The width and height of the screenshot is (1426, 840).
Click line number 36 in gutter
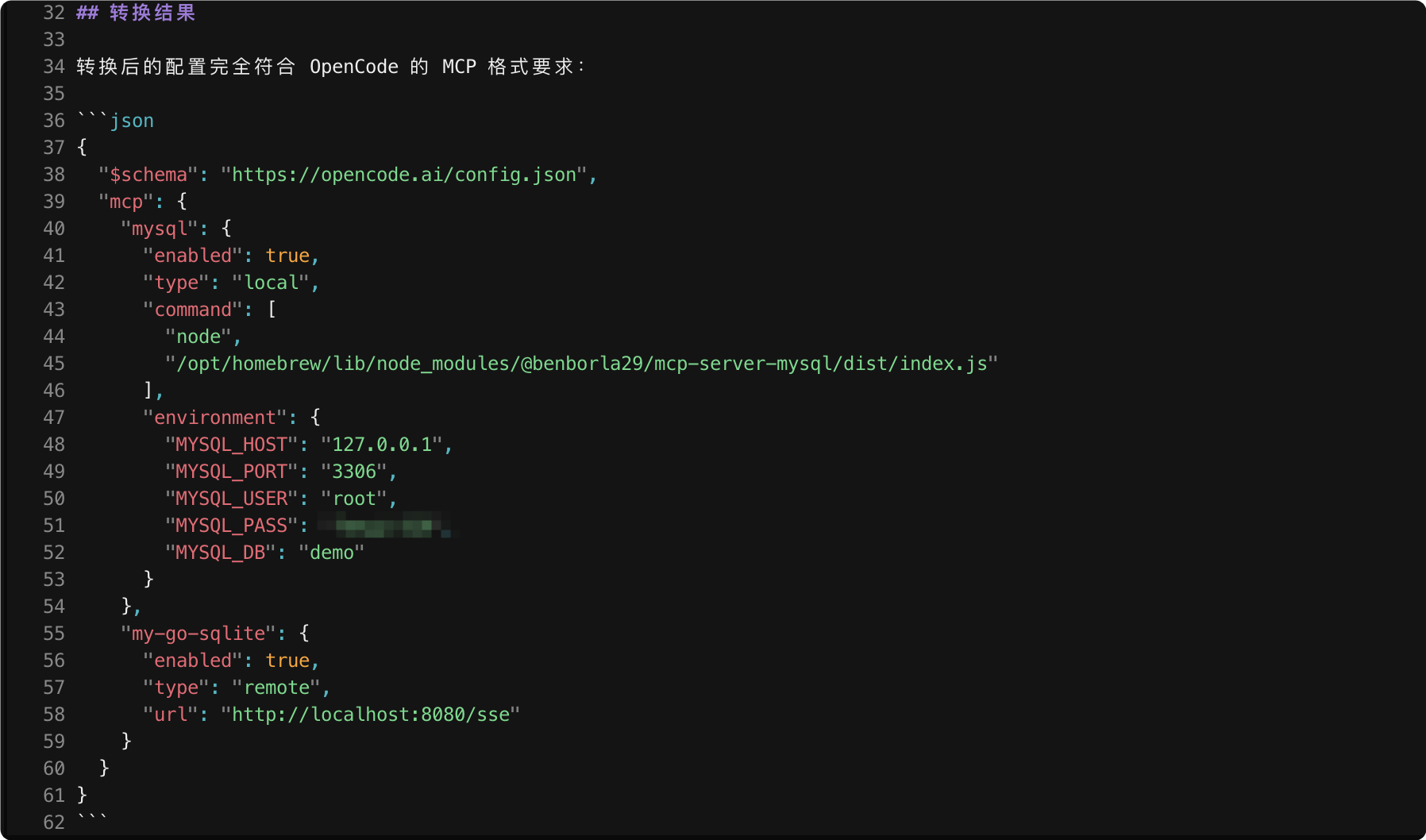pos(54,121)
